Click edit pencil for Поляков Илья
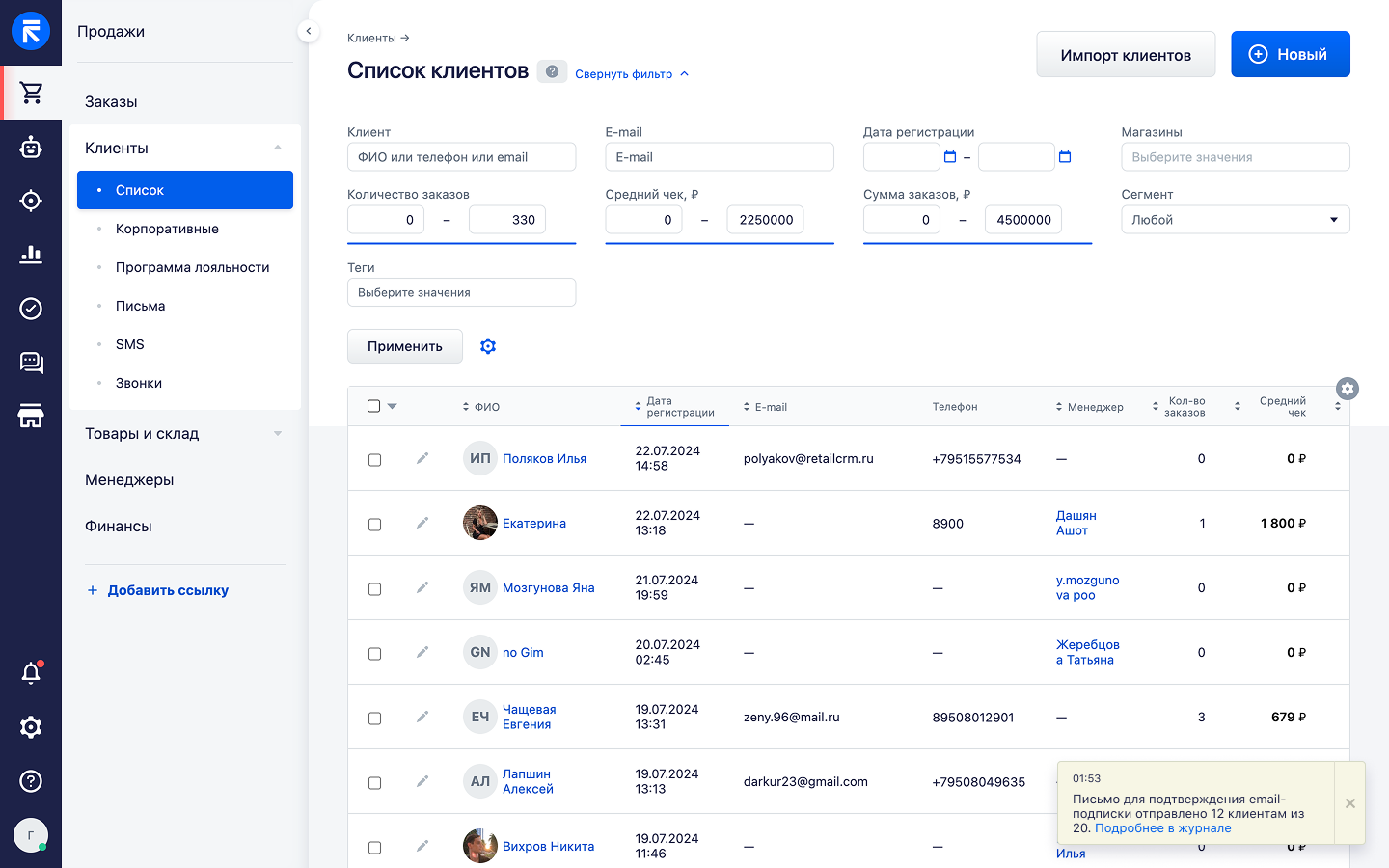Viewport: 1389px width, 868px height. pos(422,459)
